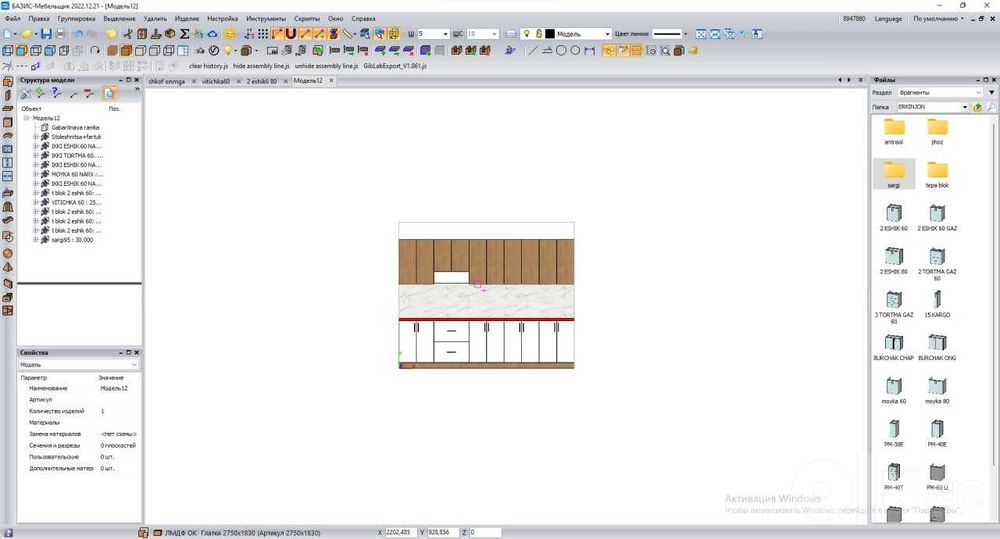
Task: Select the BURCHAK CHAP fragment thumbnail
Action: pos(893,347)
